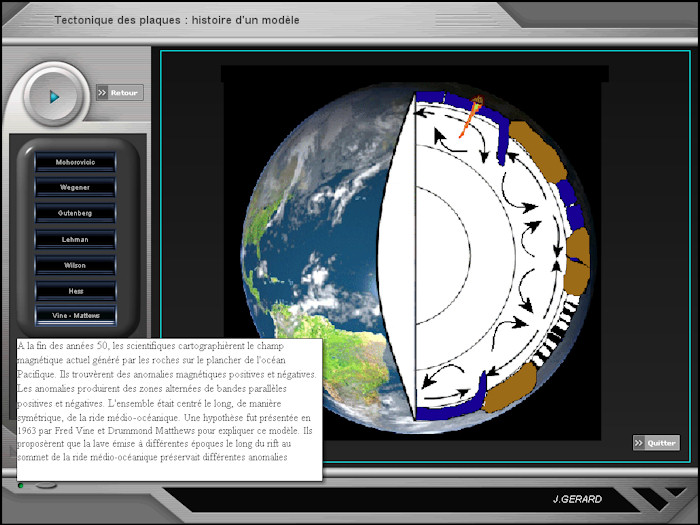Open the Wegener section
700x525 pixels.
coord(75,188)
